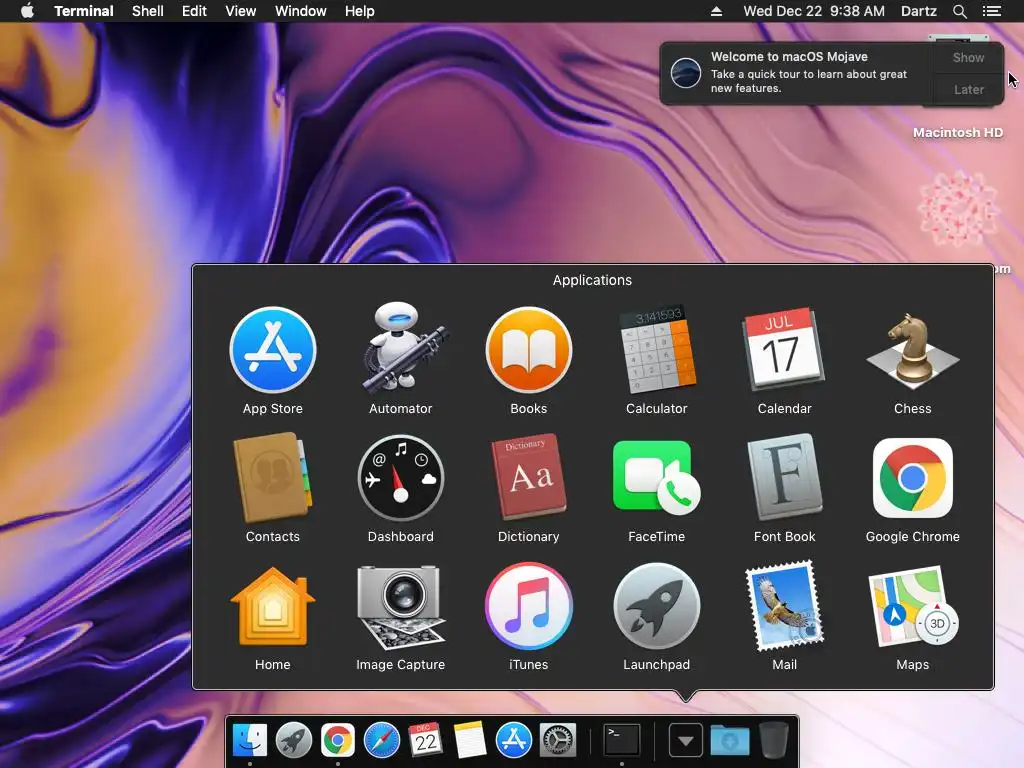
Task: Open the Help menu
Action: point(359,11)
